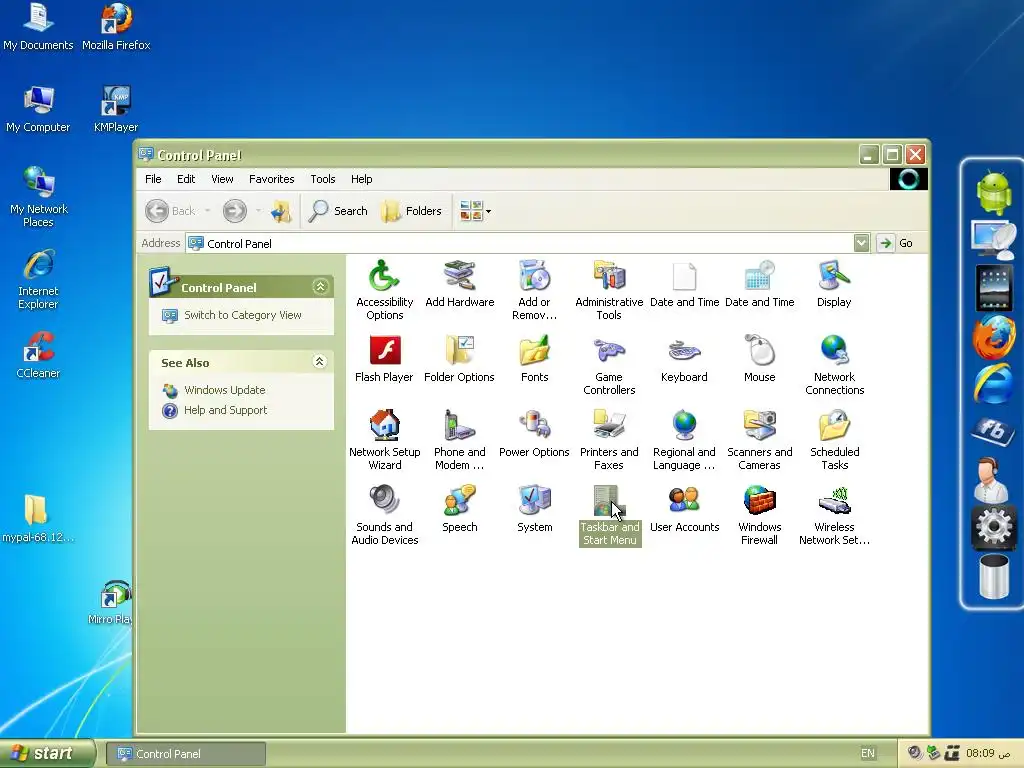Open CCleaner desktop shortcut
Screen dimensions: 1024x768
coord(38,355)
